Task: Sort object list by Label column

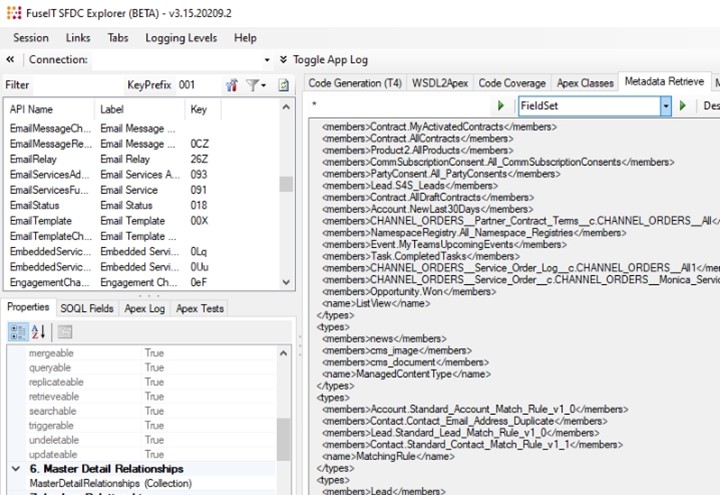Action: pyautogui.click(x=139, y=109)
